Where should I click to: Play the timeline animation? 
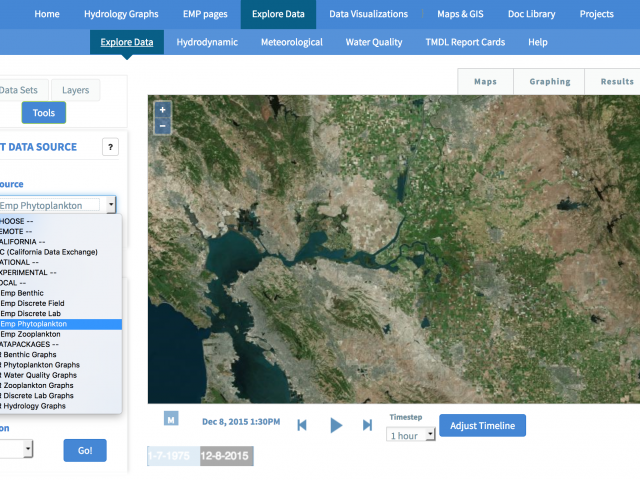[x=336, y=425]
